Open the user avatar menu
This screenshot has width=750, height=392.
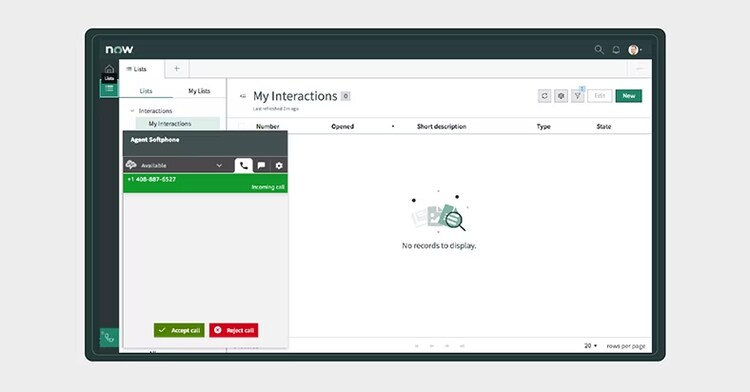pyautogui.click(x=634, y=50)
